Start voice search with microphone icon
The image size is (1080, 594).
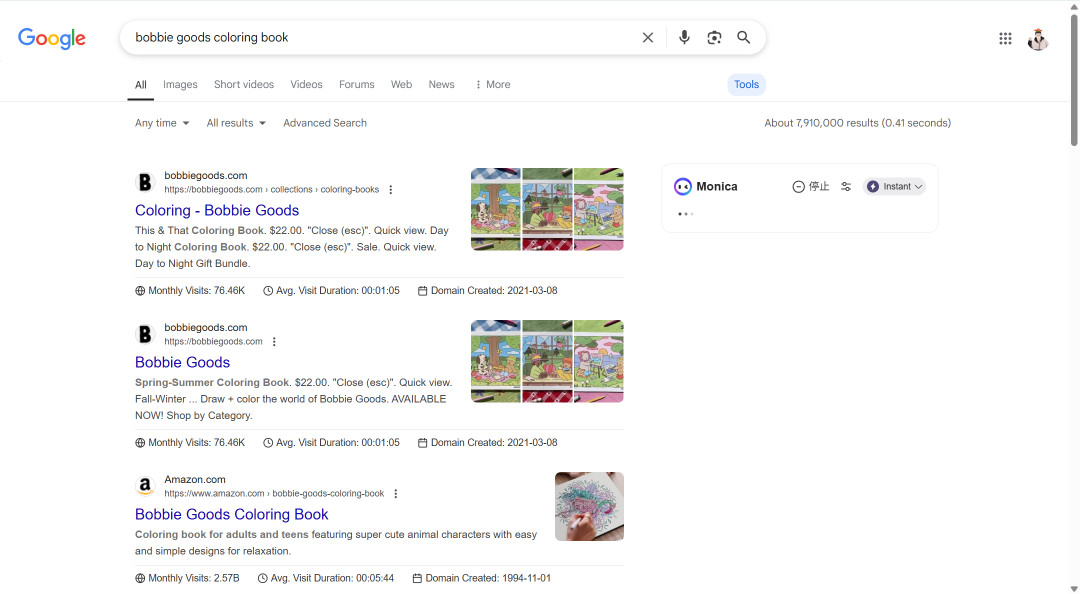point(684,37)
